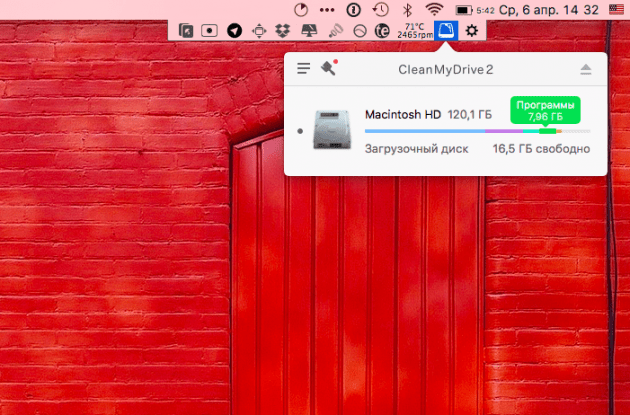Click the 1Password circle icon
Viewport: 630px width, 415px height.
(x=354, y=10)
